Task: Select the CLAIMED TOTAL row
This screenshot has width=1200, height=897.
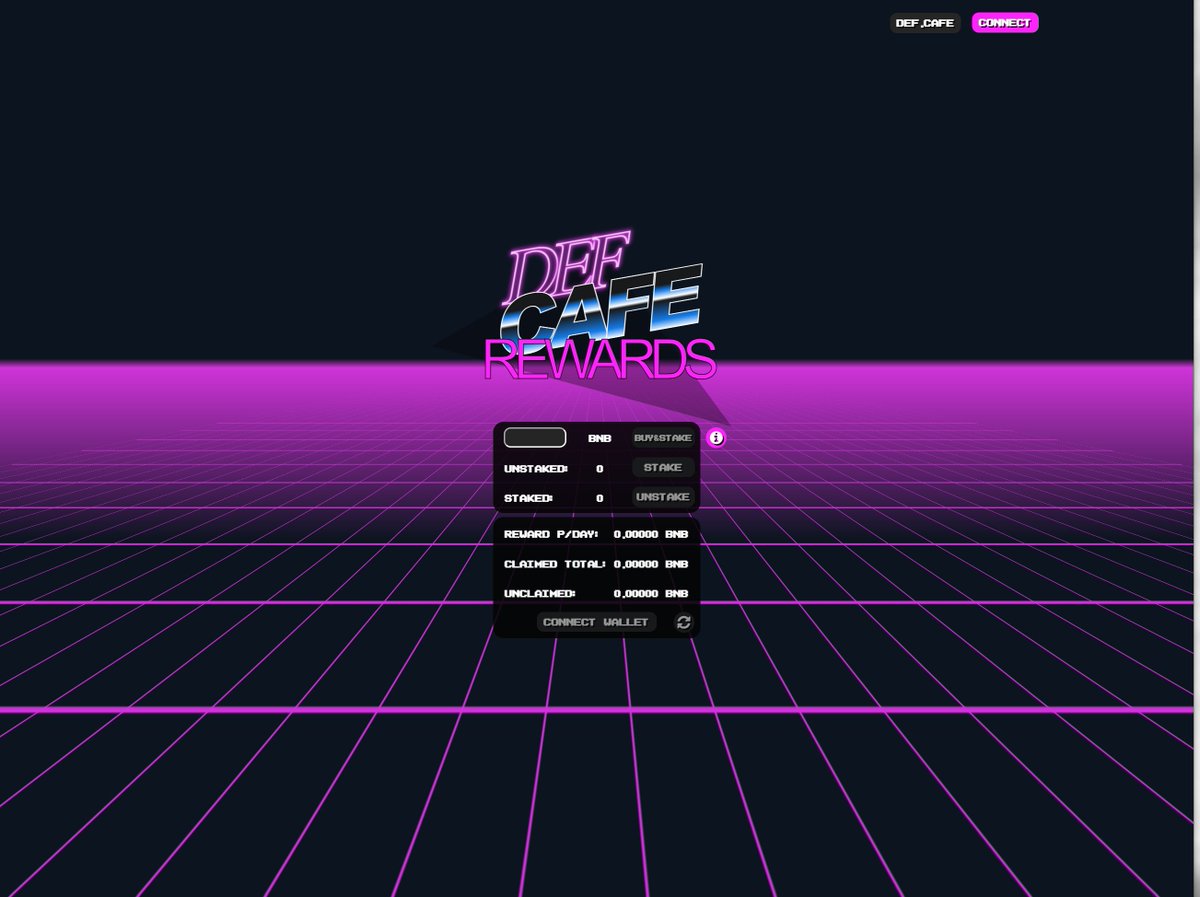Action: pos(595,564)
